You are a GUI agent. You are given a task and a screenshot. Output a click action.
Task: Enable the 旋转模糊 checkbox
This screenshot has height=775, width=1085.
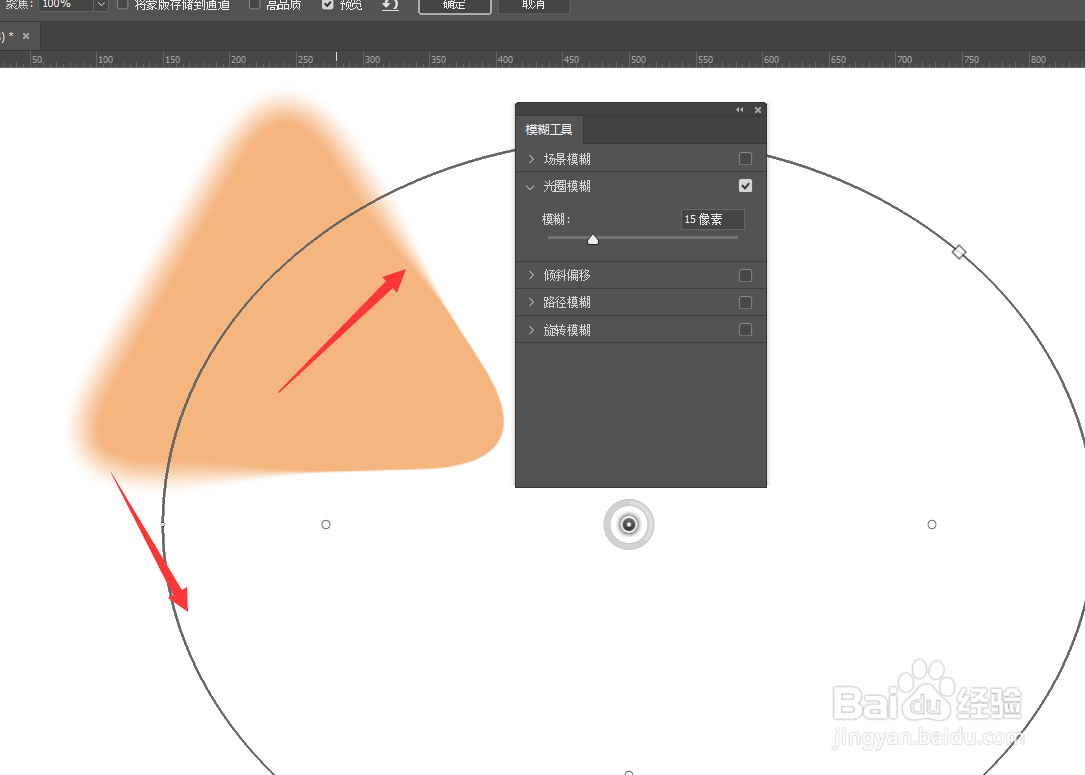[745, 329]
